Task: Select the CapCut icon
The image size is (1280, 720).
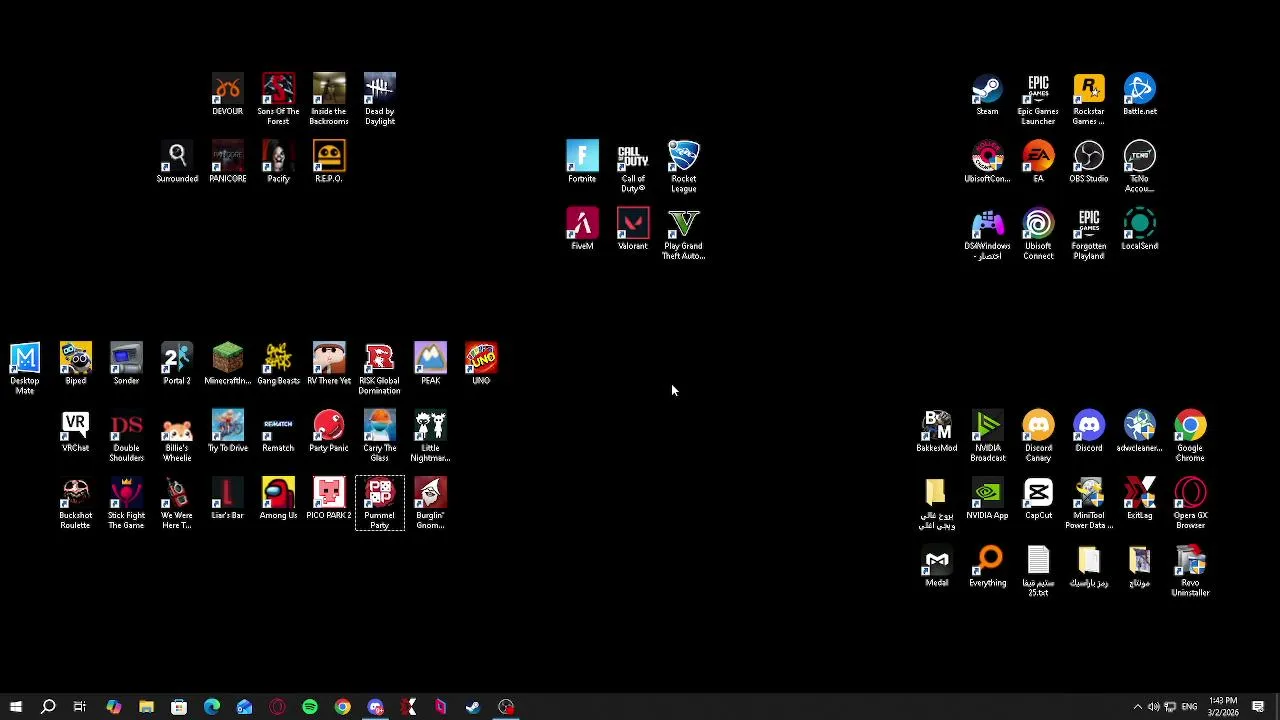Action: click(x=1038, y=498)
